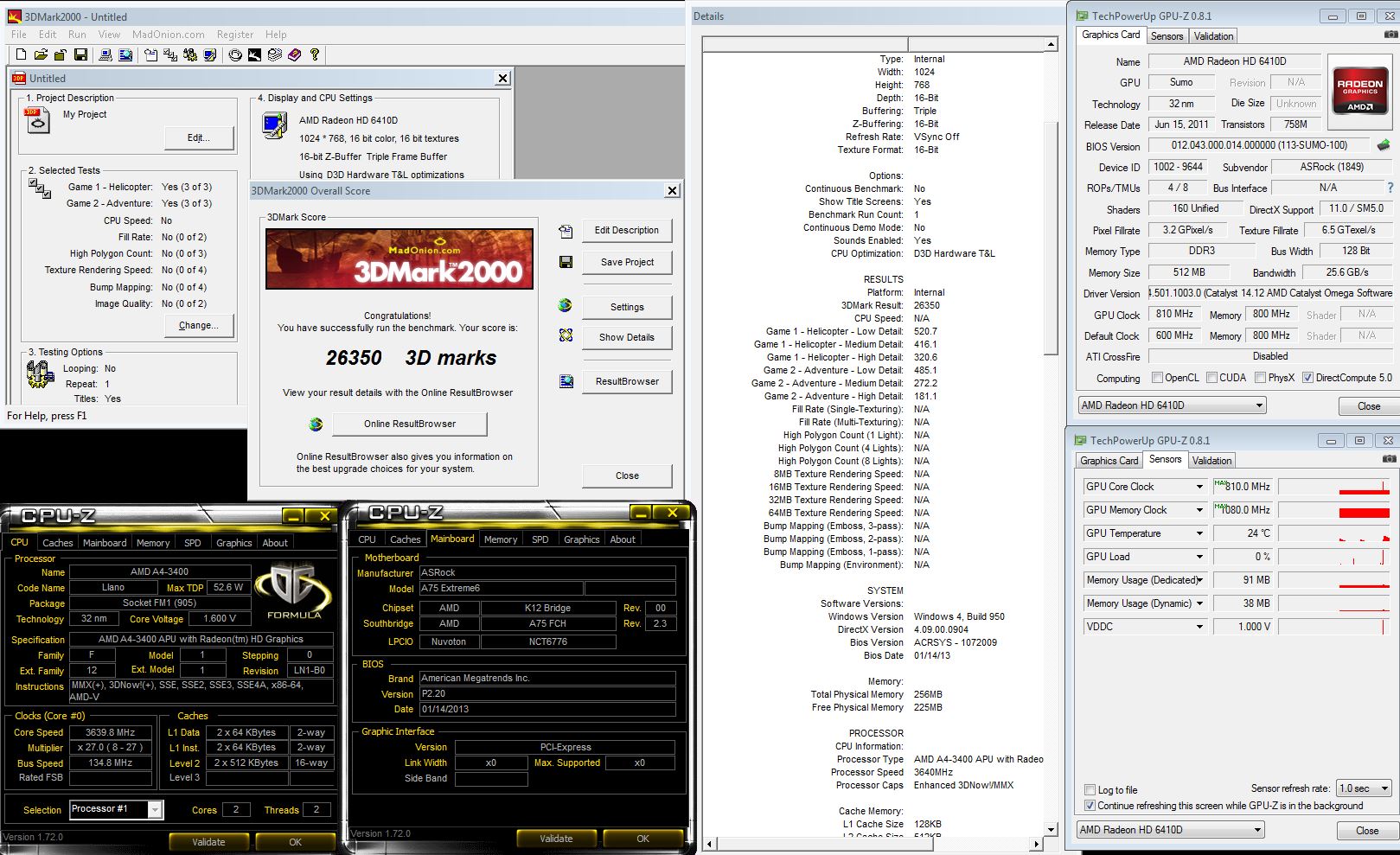Switch to Validation tab in upper GPU-Z

point(1214,36)
